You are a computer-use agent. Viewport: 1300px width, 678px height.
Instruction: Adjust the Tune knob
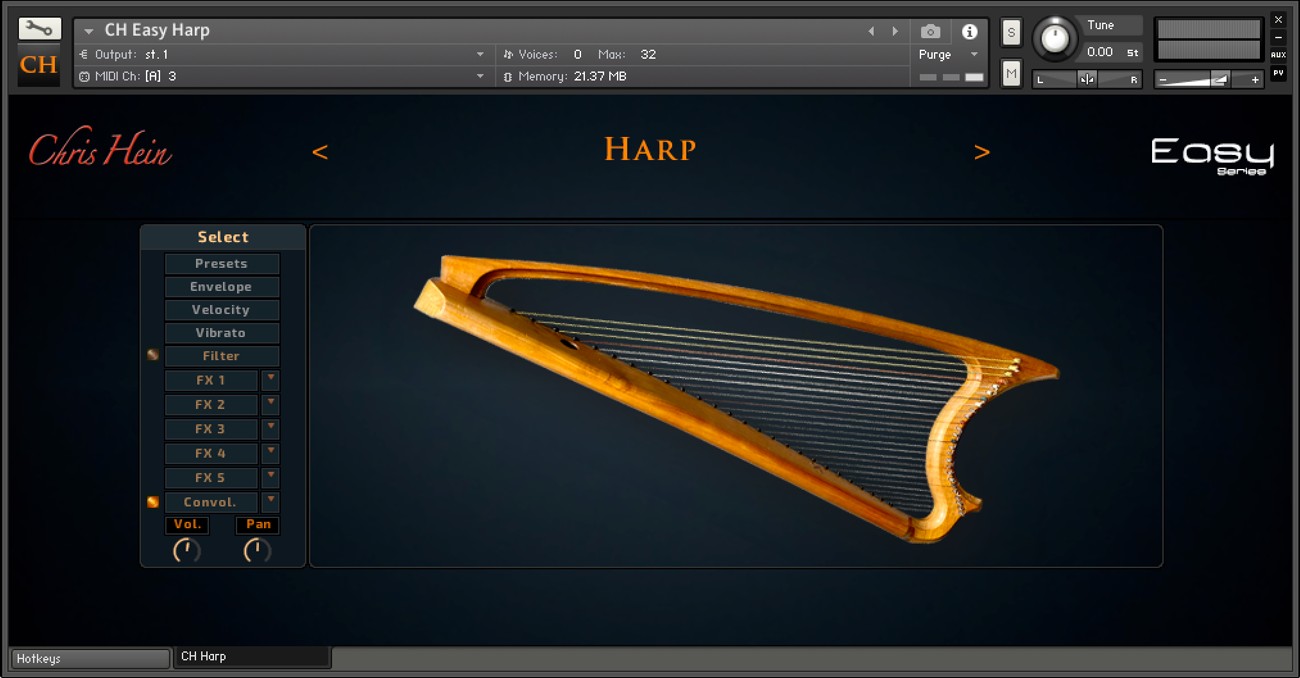pyautogui.click(x=1054, y=39)
